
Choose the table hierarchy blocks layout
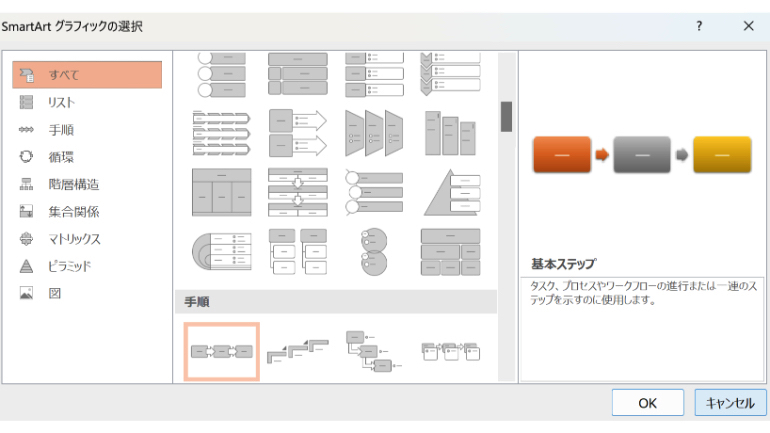click(450, 252)
